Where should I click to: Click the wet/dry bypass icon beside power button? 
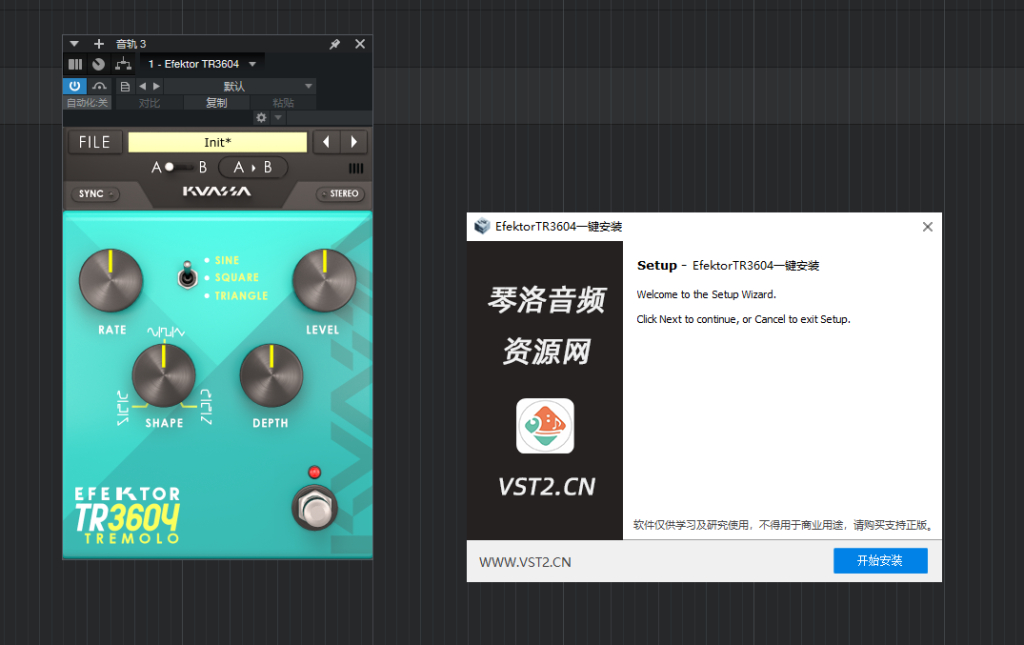click(98, 87)
